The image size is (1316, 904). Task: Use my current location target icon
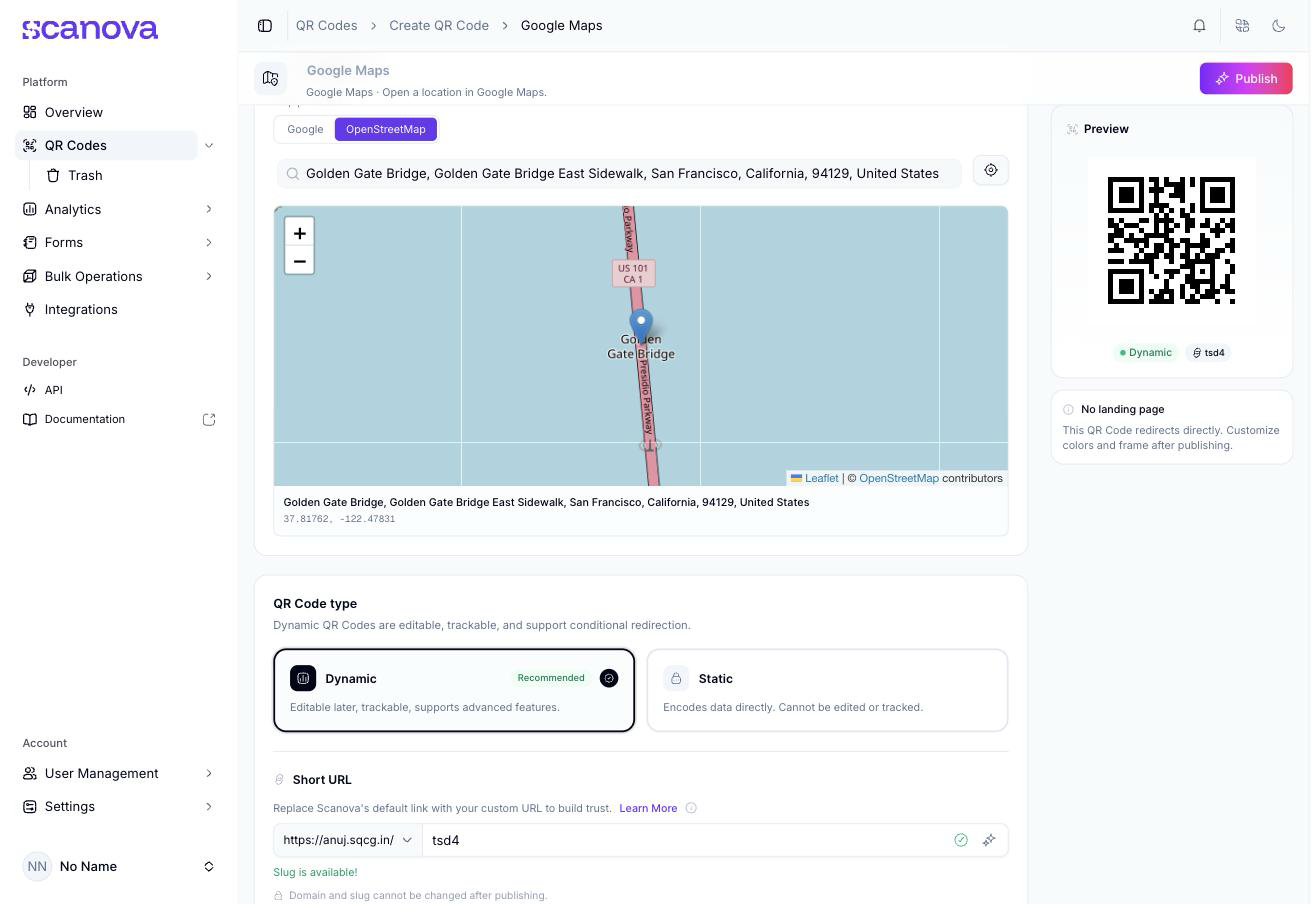tap(991, 170)
